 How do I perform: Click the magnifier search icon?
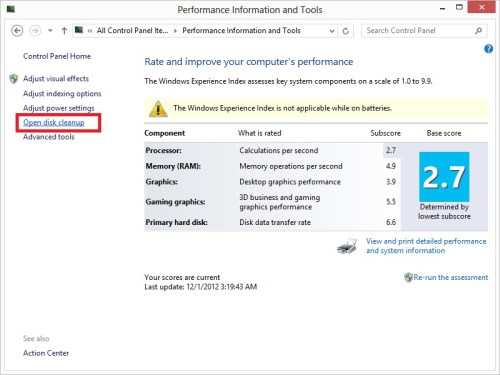(478, 31)
